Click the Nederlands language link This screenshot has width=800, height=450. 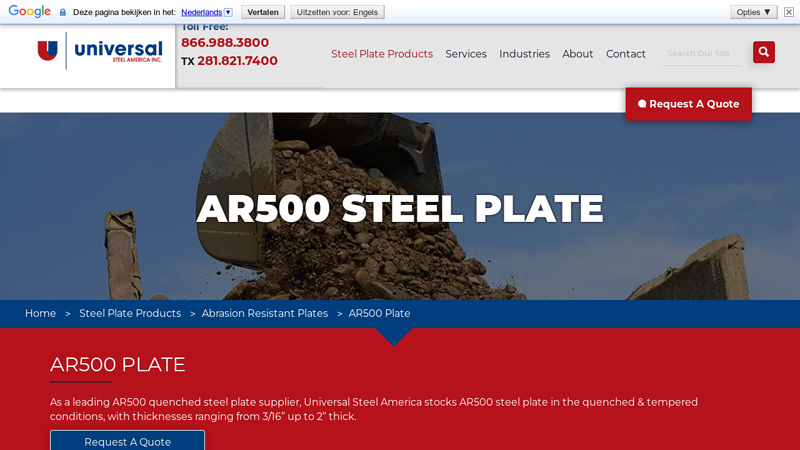click(202, 12)
